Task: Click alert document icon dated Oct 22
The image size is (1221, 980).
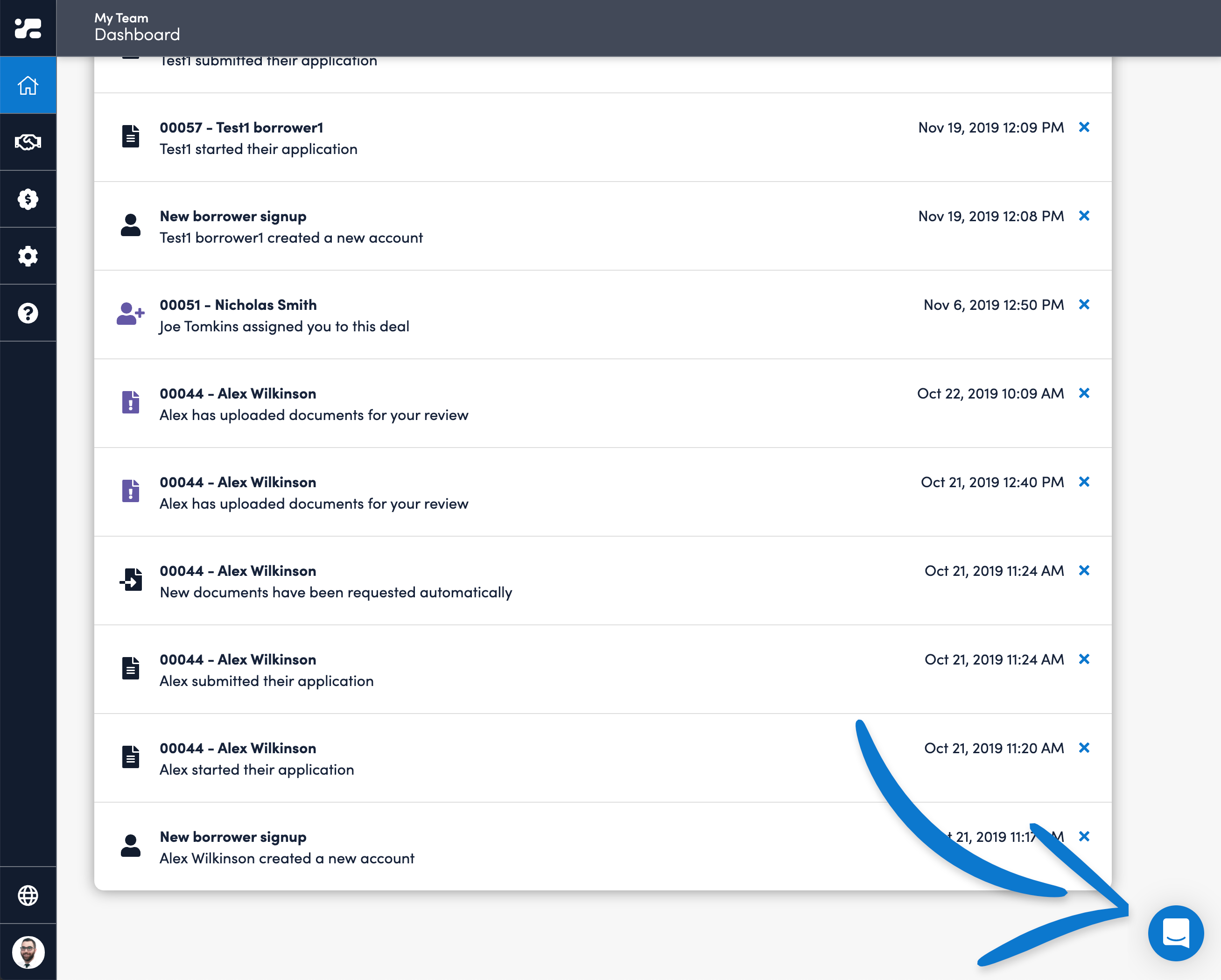Action: (x=131, y=402)
